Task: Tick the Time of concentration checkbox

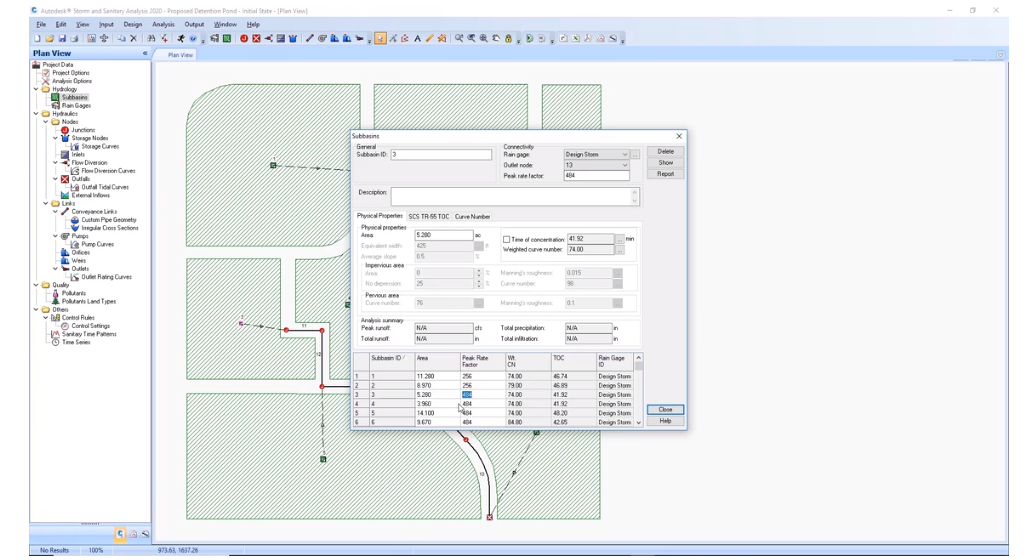Action: tap(506, 239)
